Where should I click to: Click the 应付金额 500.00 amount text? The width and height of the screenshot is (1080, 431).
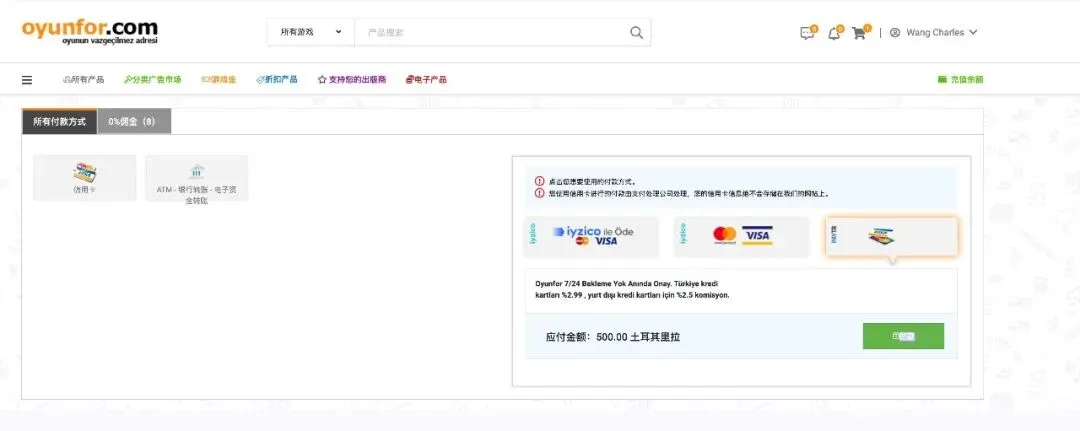pyautogui.click(x=613, y=337)
